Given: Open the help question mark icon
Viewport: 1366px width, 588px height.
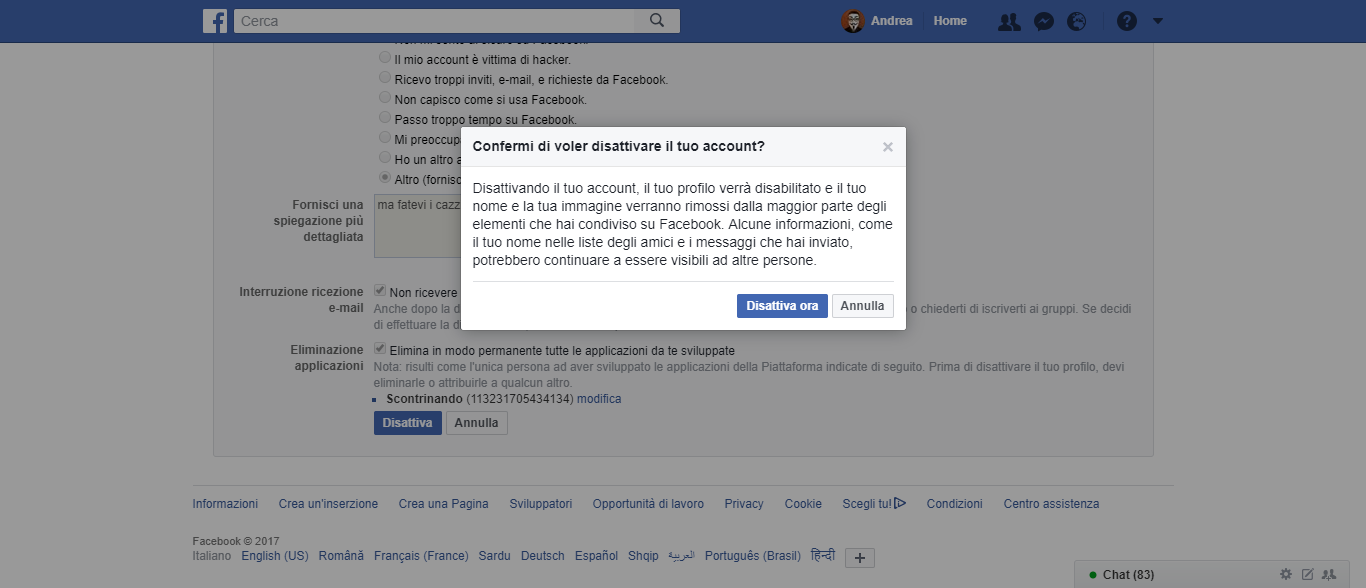Looking at the screenshot, I should 1127,21.
